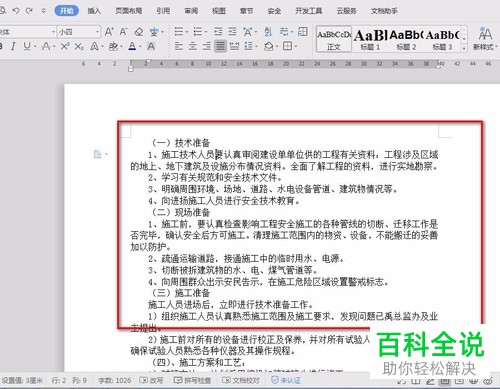Clear formatting with the eraser icon
The image size is (500, 389).
[138, 32]
